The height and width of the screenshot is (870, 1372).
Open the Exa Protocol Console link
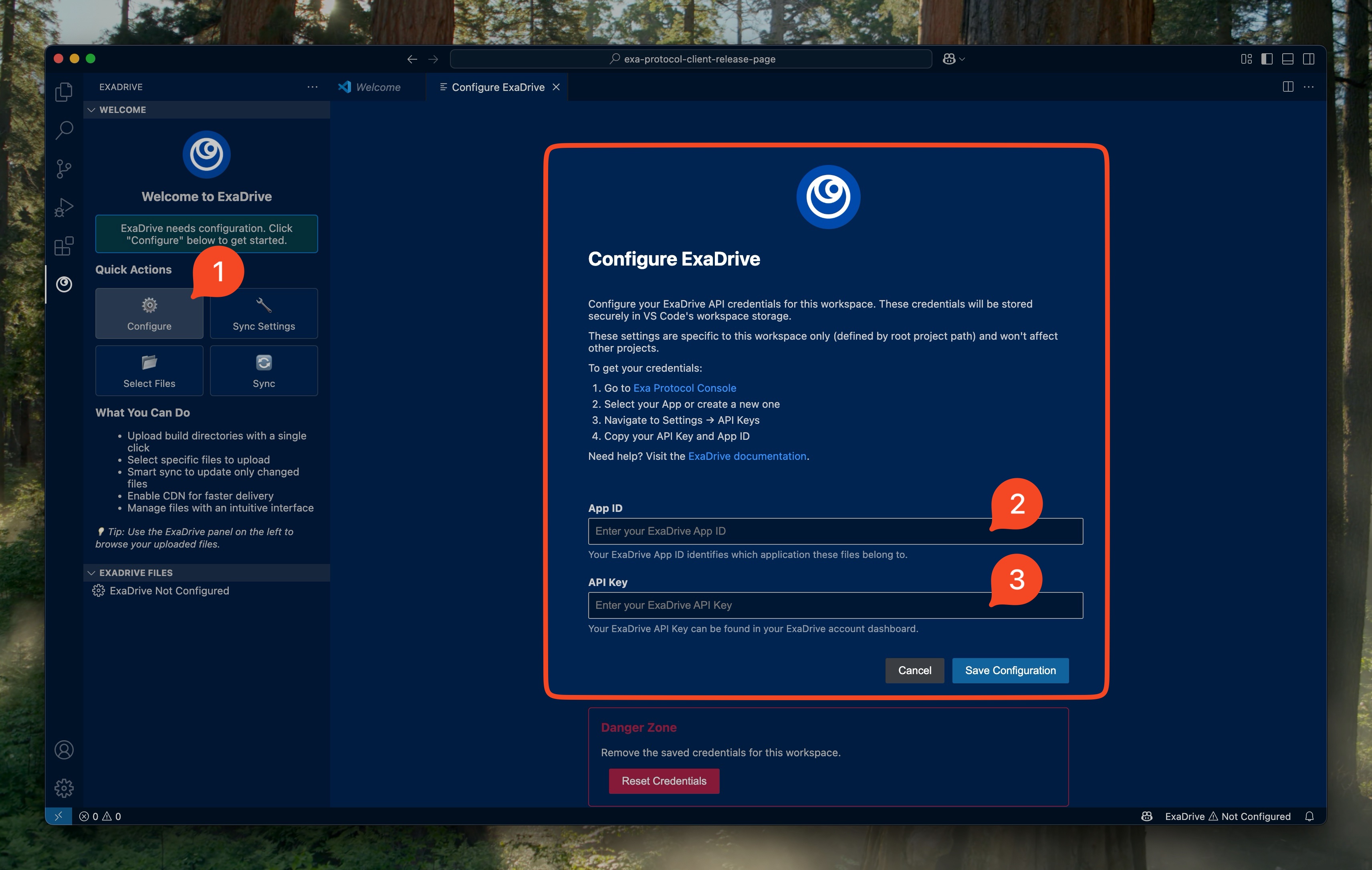(684, 388)
